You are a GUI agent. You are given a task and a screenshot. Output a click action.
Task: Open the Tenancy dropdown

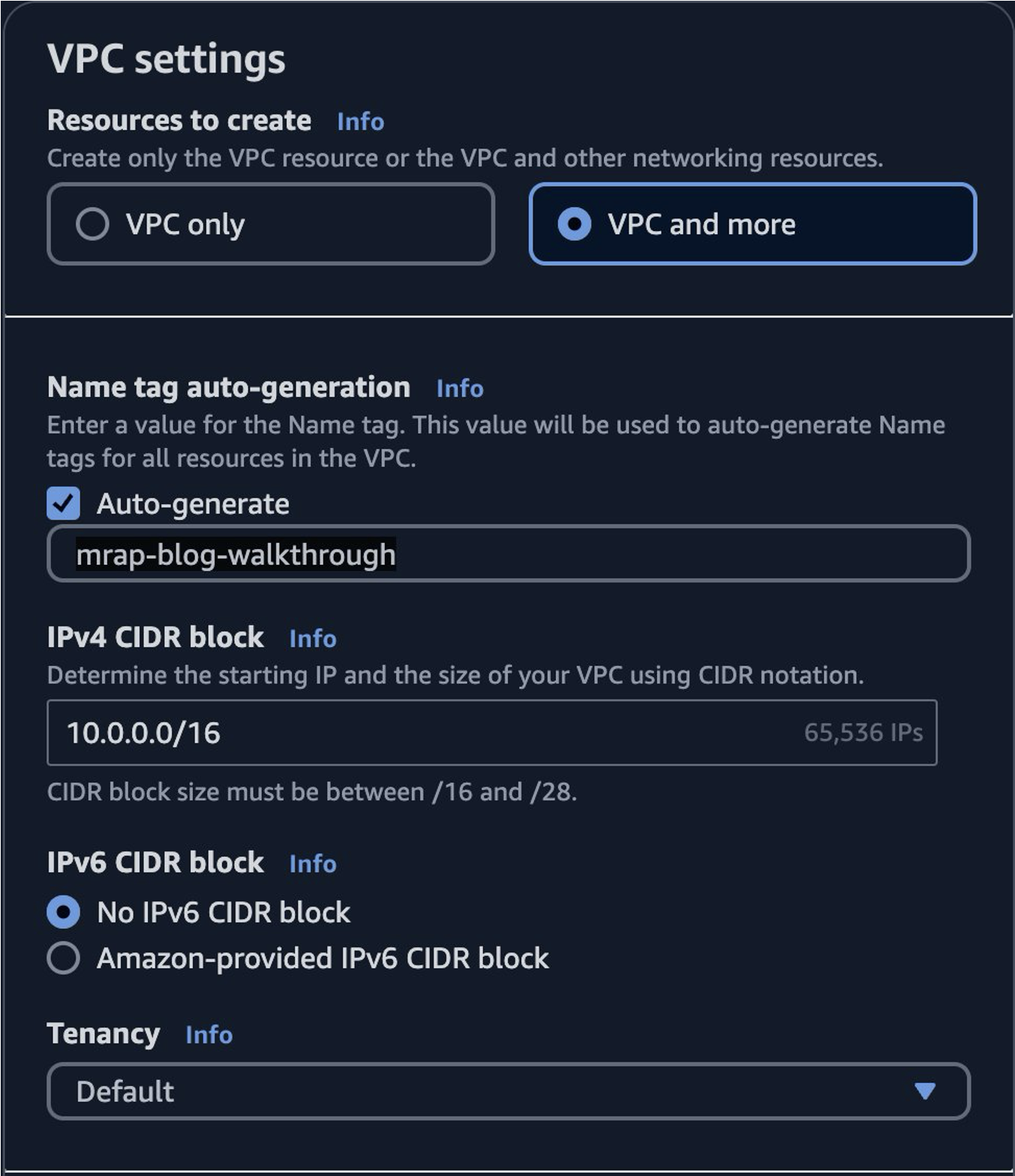507,1091
